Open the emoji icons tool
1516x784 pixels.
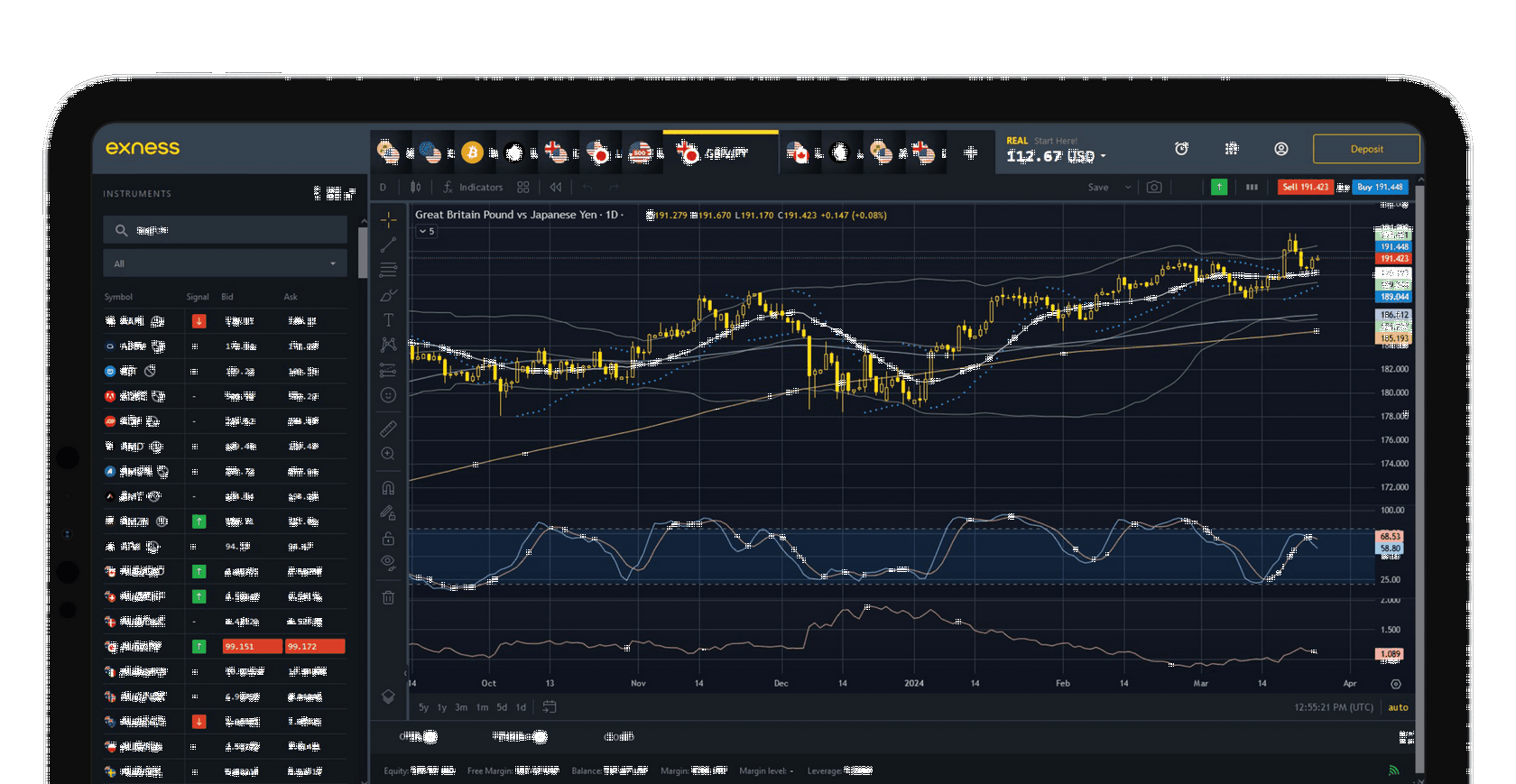(388, 395)
